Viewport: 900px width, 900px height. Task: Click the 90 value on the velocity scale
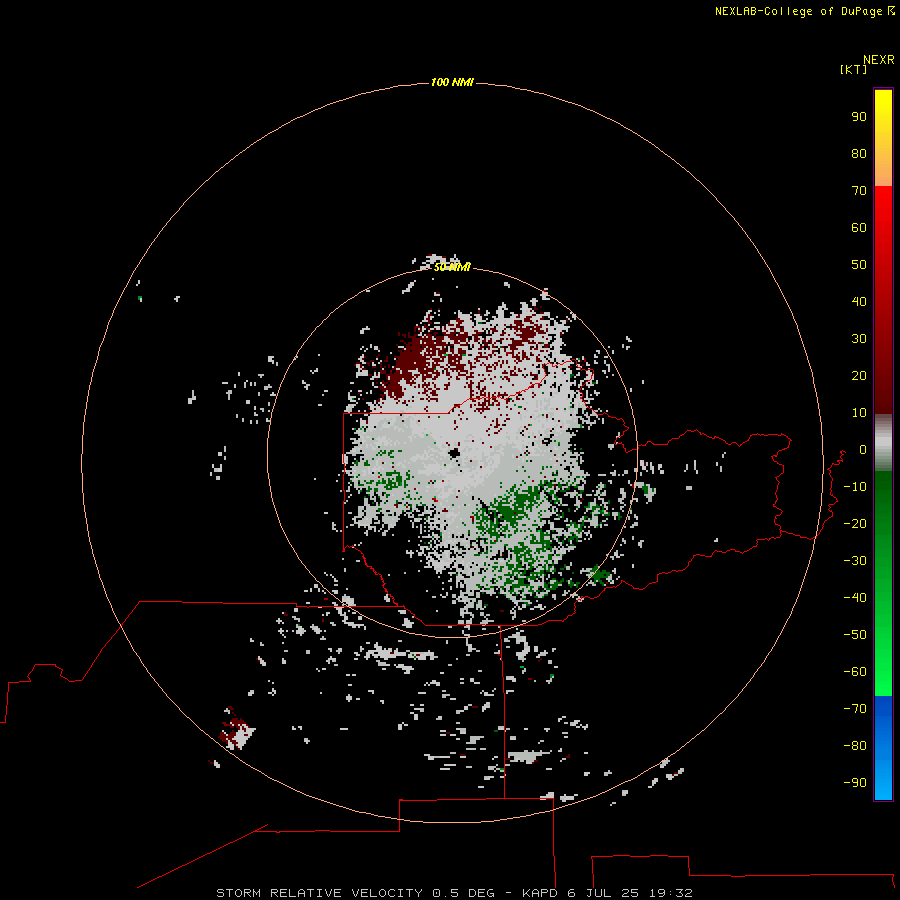pos(859,117)
